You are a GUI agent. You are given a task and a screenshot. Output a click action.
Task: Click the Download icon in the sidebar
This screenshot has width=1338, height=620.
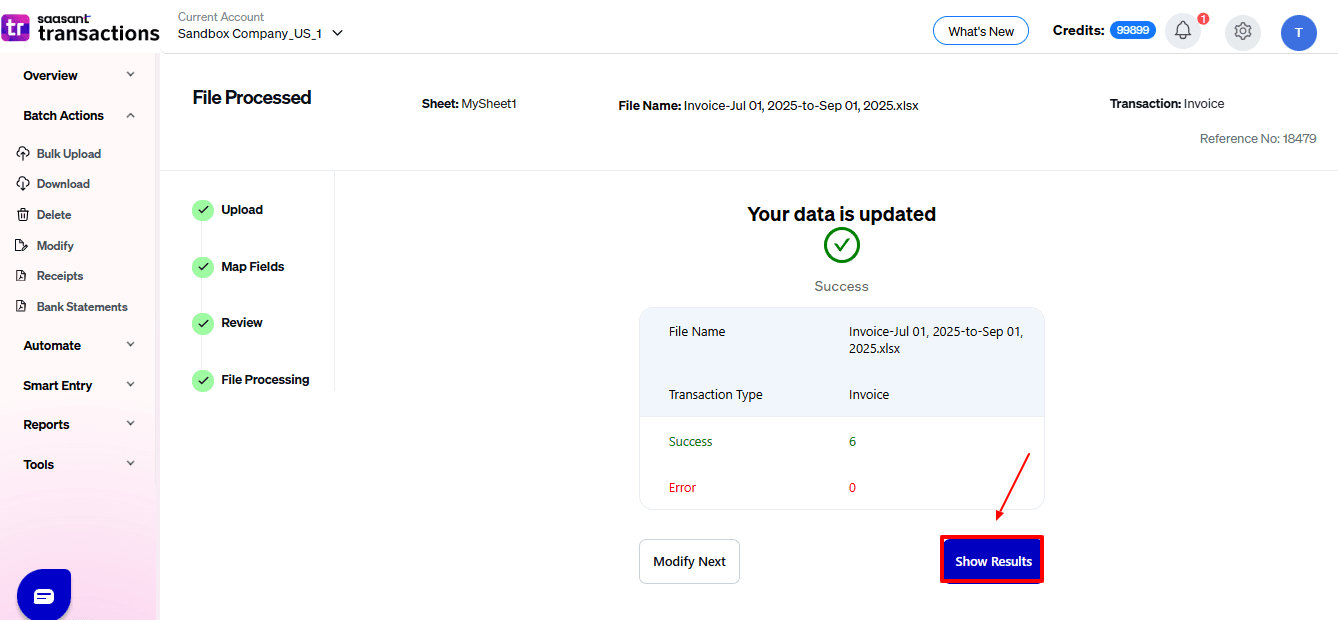[23, 184]
